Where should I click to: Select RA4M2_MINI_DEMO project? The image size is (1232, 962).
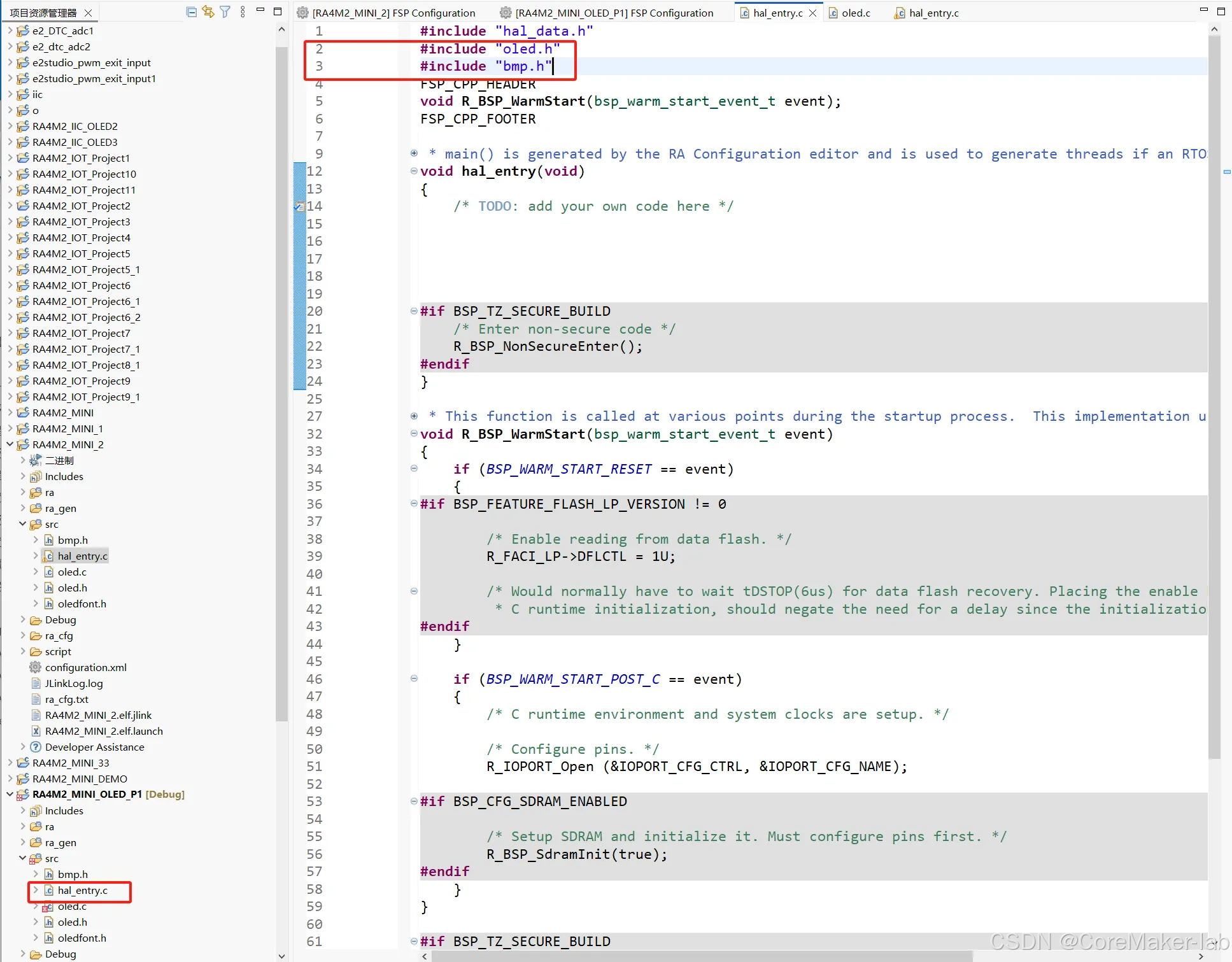(80, 779)
